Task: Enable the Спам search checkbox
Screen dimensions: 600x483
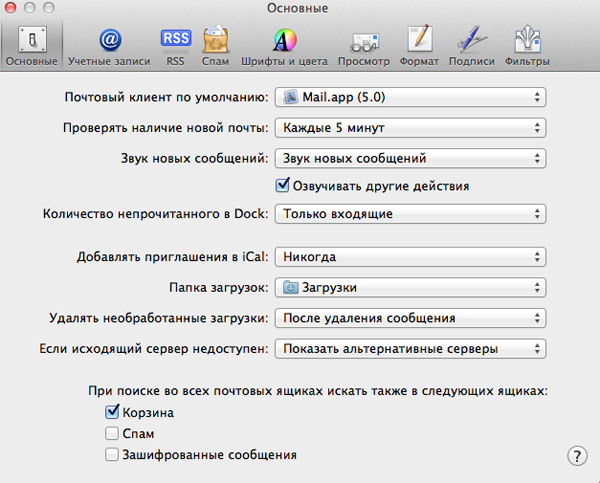Action: pos(112,433)
